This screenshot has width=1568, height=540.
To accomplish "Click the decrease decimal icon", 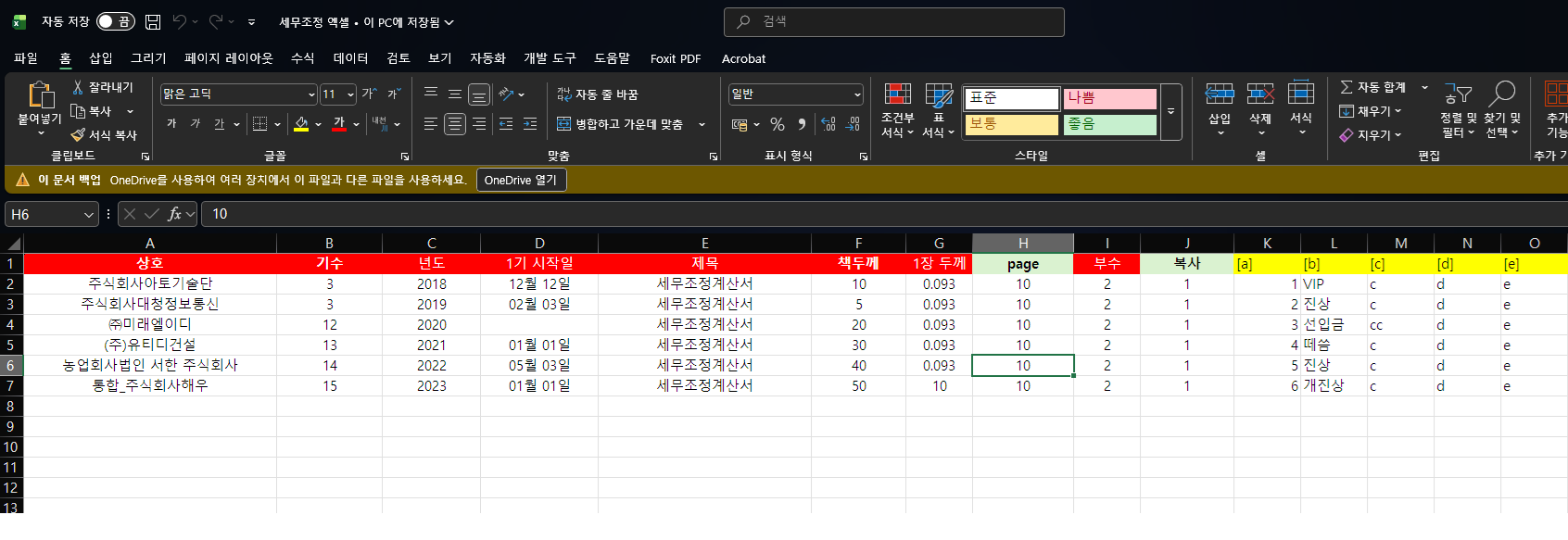I will pyautogui.click(x=853, y=124).
